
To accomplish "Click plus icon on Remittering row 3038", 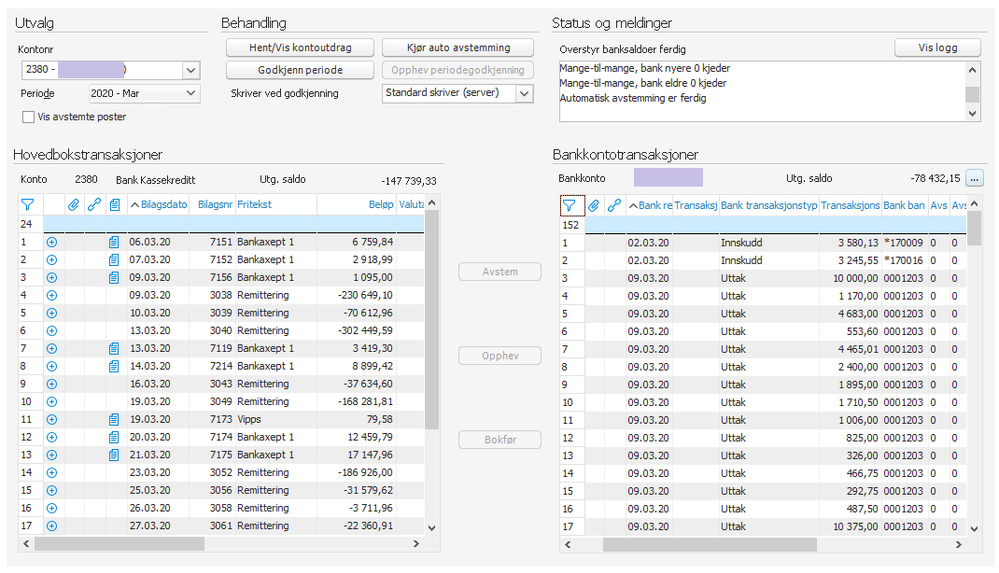I will pyautogui.click(x=52, y=295).
